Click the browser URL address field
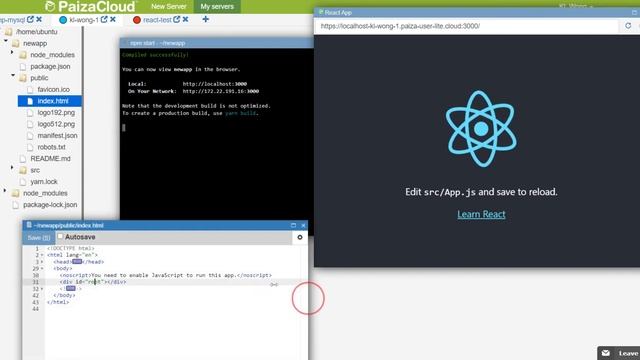The image size is (640, 360). (466, 26)
